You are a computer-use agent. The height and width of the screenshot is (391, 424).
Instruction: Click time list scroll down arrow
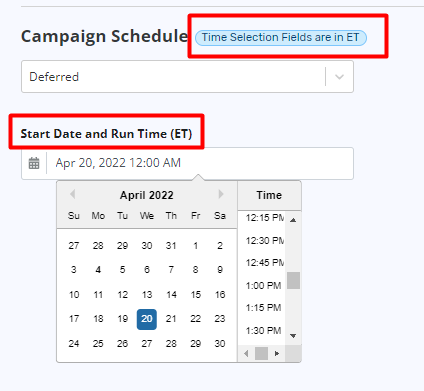click(293, 336)
